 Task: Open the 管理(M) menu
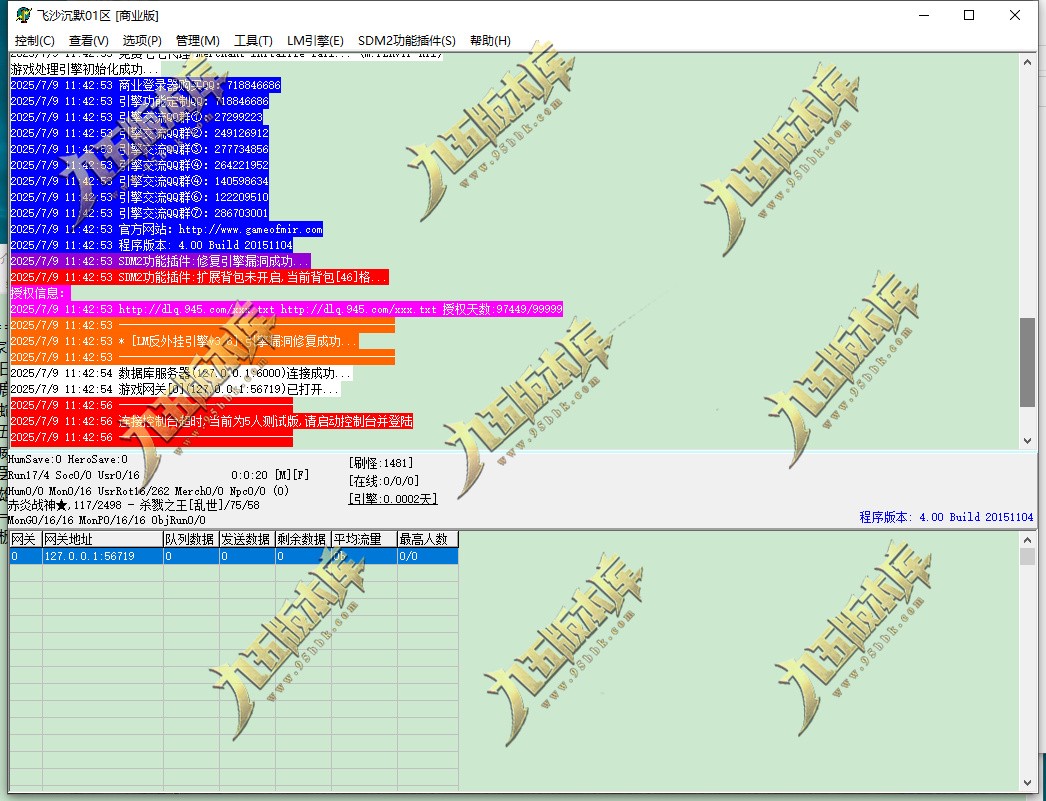tap(197, 41)
